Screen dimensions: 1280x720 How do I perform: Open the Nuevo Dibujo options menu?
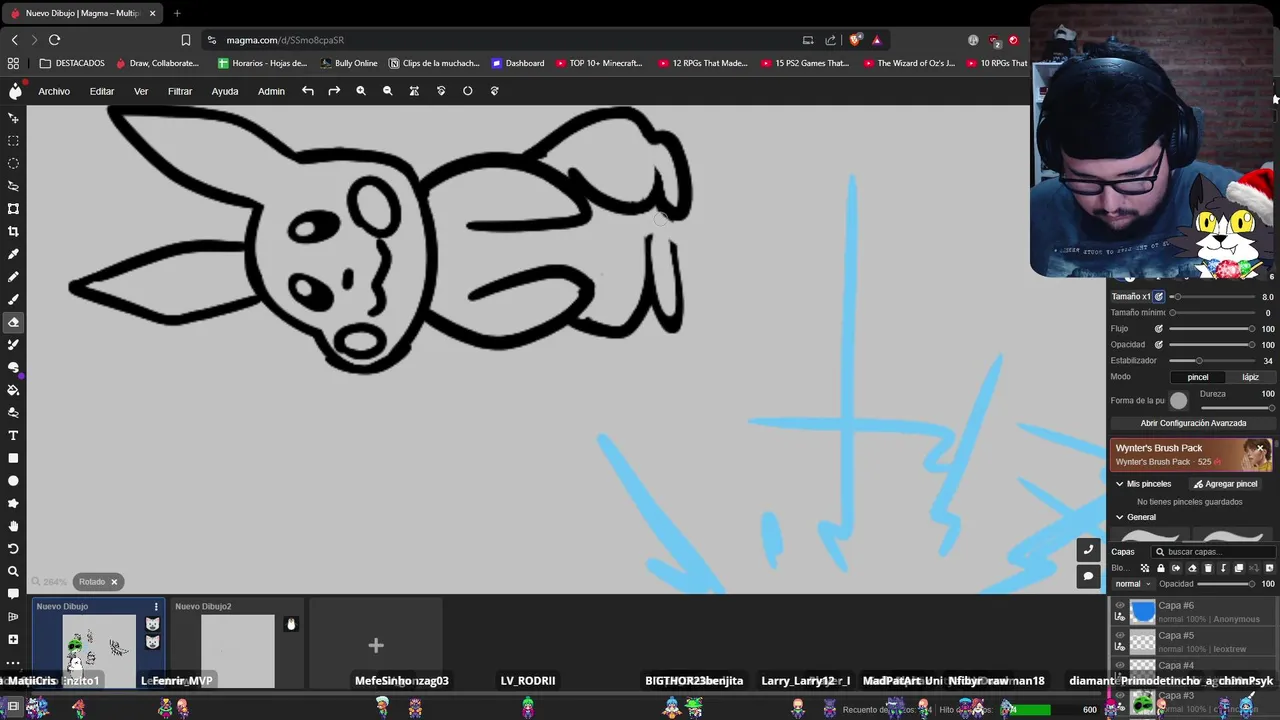pyautogui.click(x=156, y=607)
